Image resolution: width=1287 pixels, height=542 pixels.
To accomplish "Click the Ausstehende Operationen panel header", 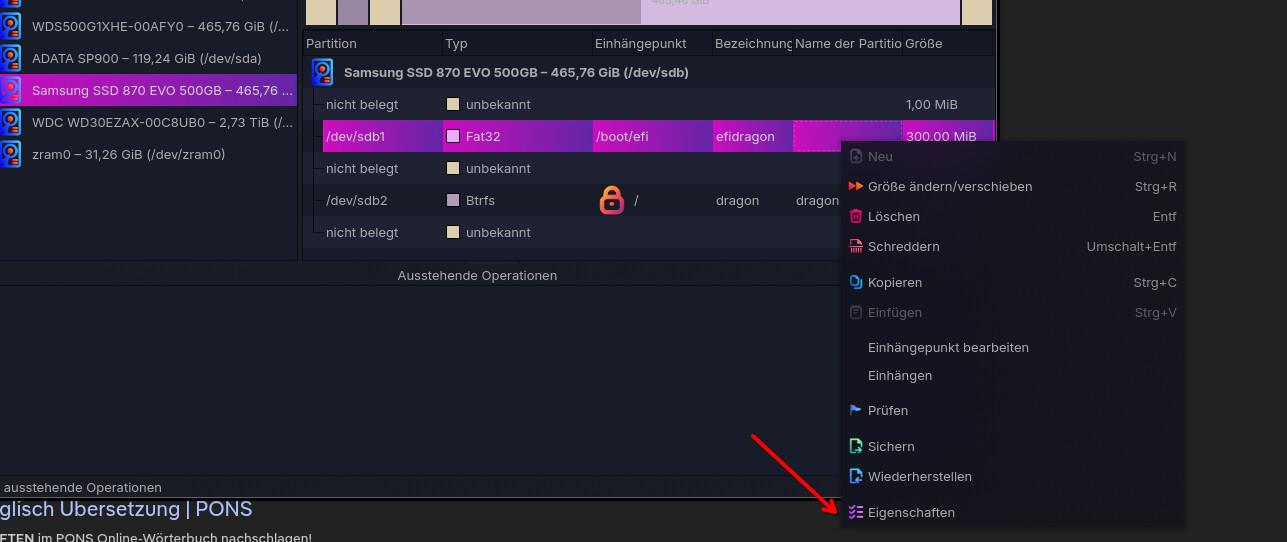I will [477, 275].
